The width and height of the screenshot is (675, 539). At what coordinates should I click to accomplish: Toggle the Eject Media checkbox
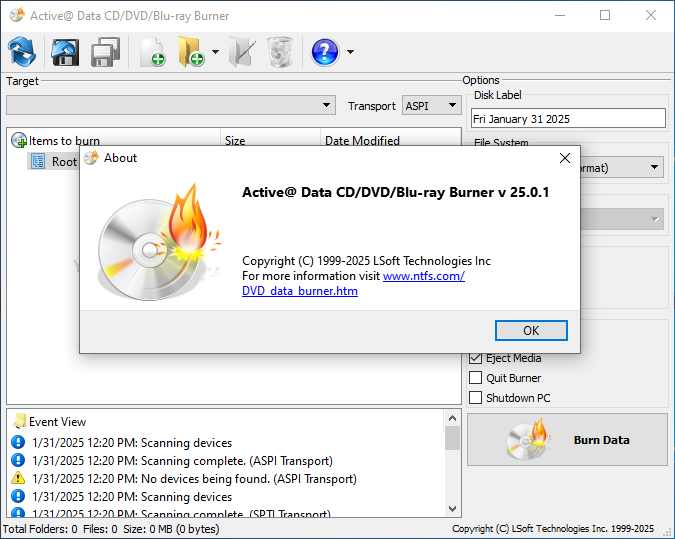coord(475,358)
